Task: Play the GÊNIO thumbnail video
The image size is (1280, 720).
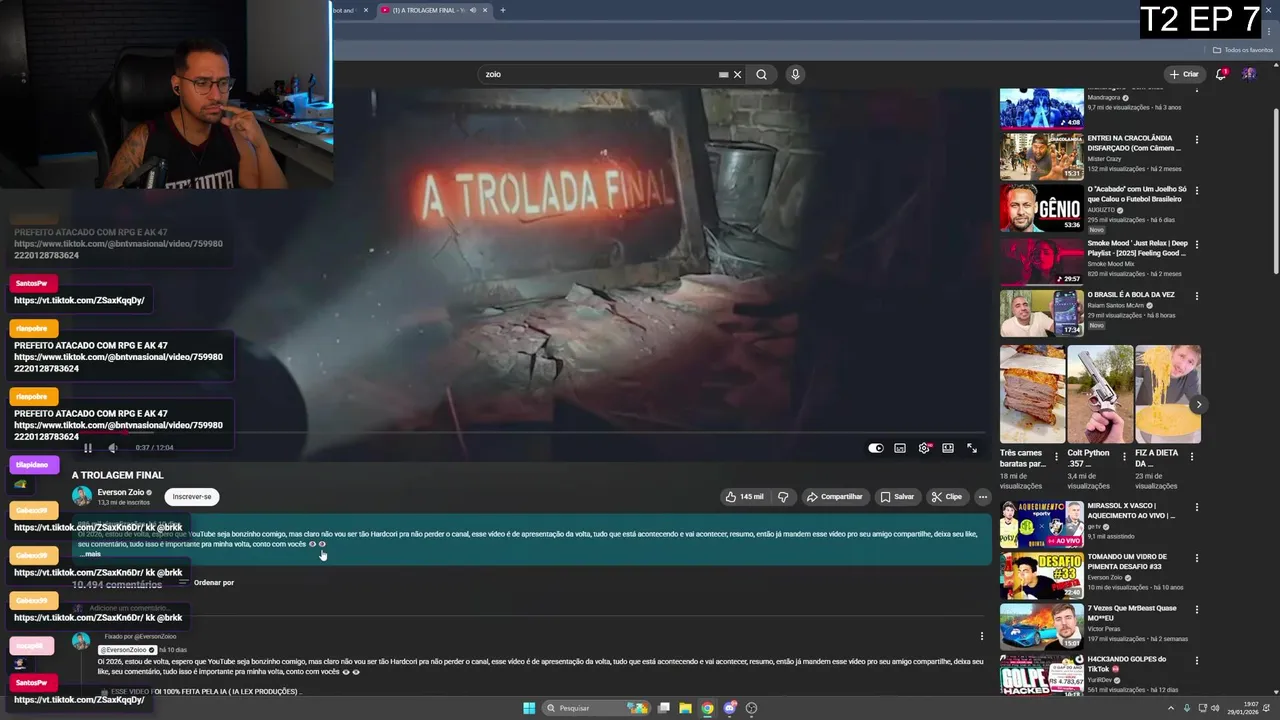Action: [x=1041, y=208]
